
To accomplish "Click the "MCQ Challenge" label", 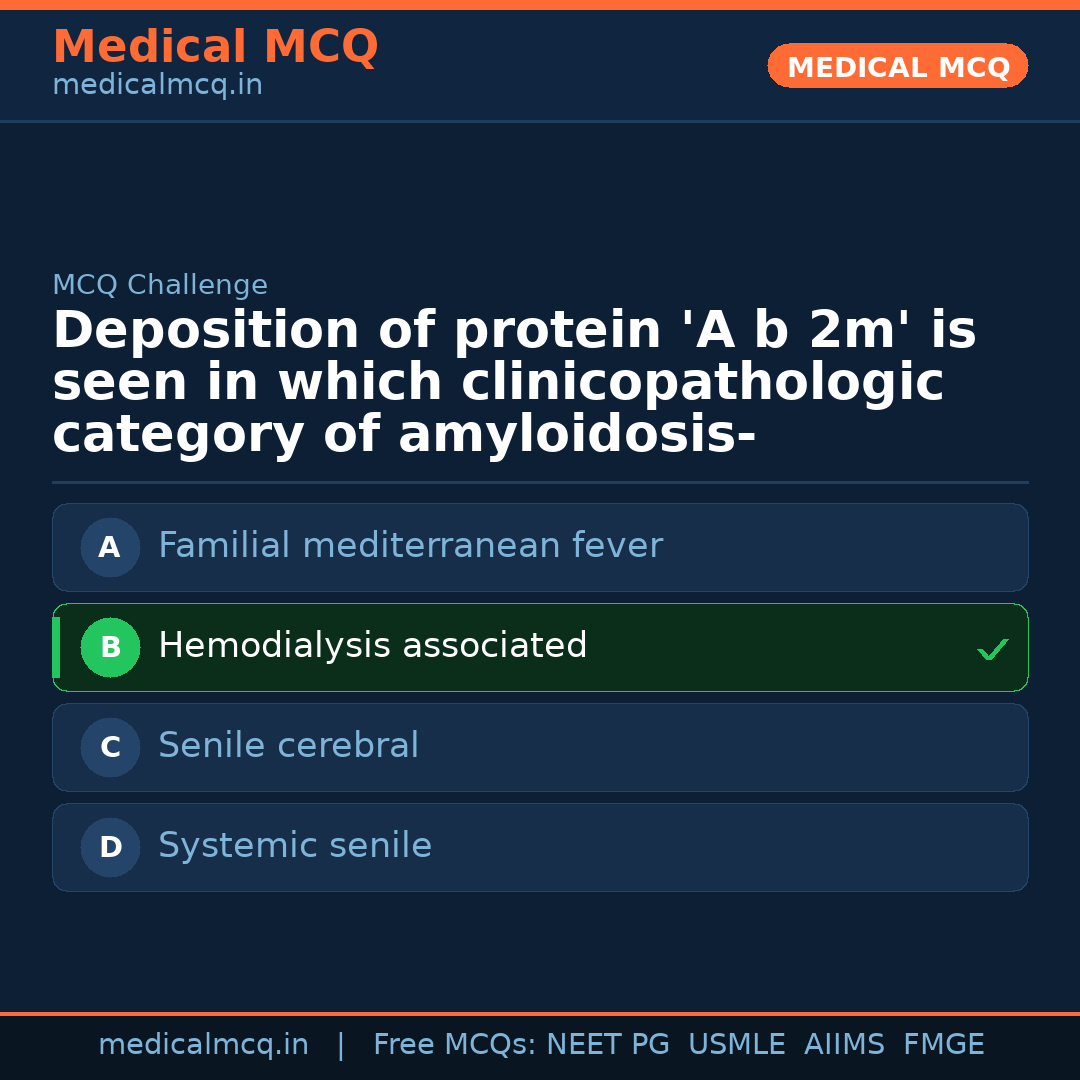I will point(160,285).
